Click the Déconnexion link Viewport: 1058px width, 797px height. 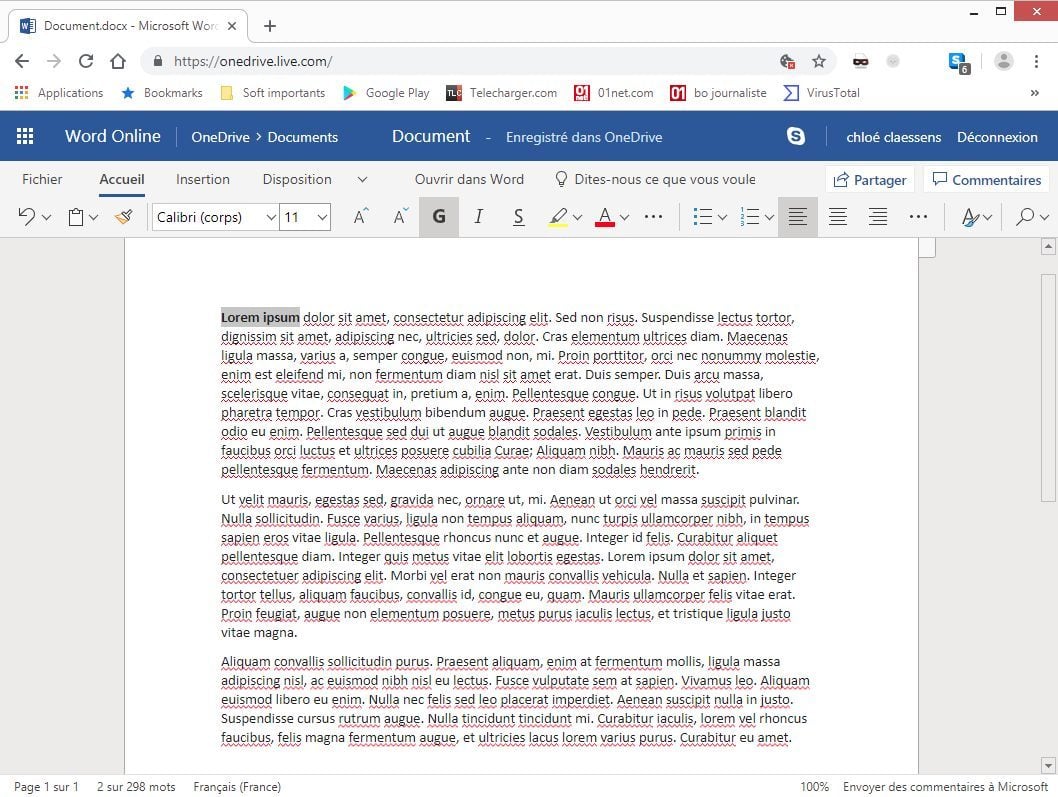point(997,137)
